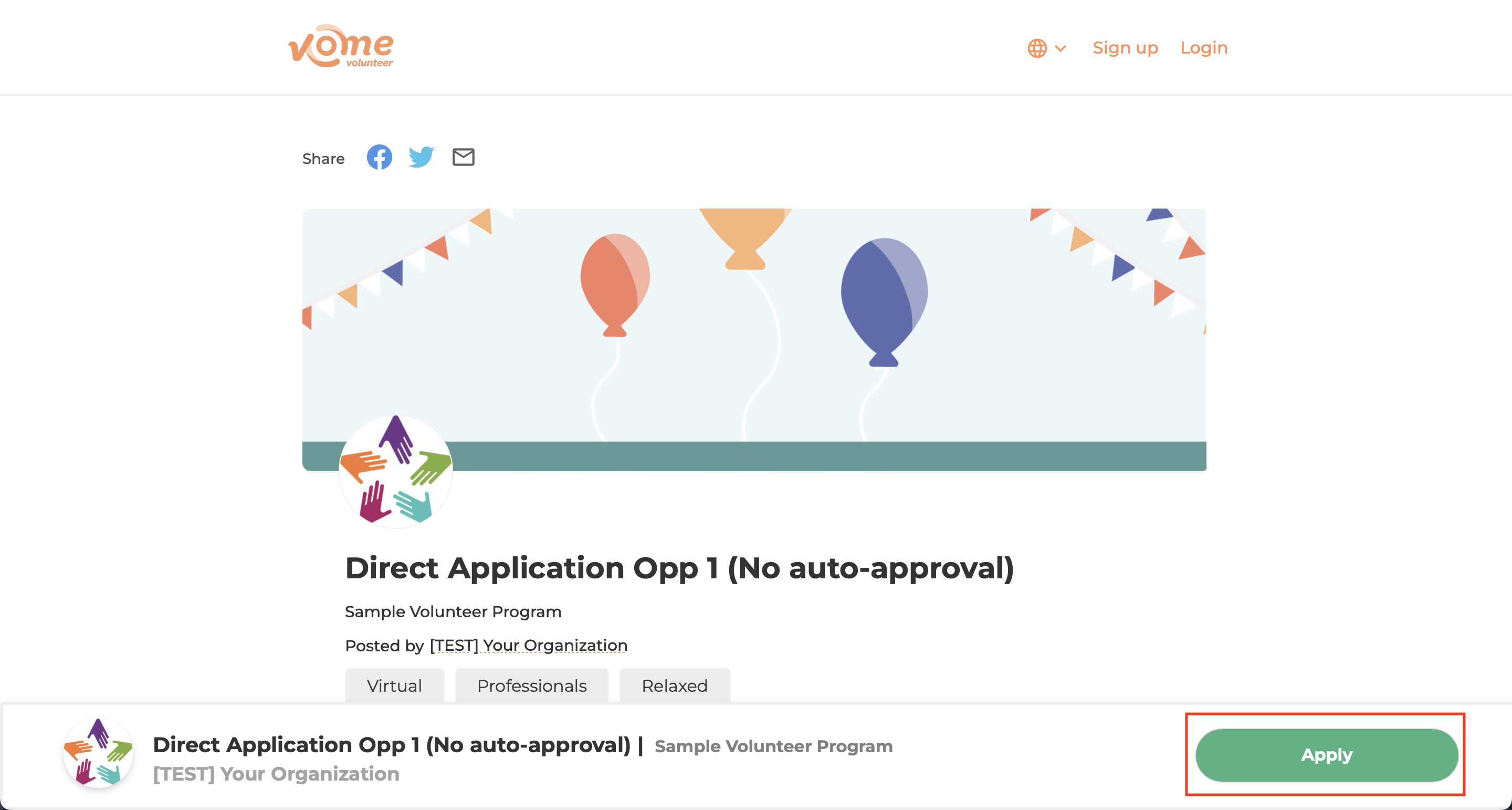The width and height of the screenshot is (1512, 810).
Task: Click the "Posted by" text
Action: point(384,646)
